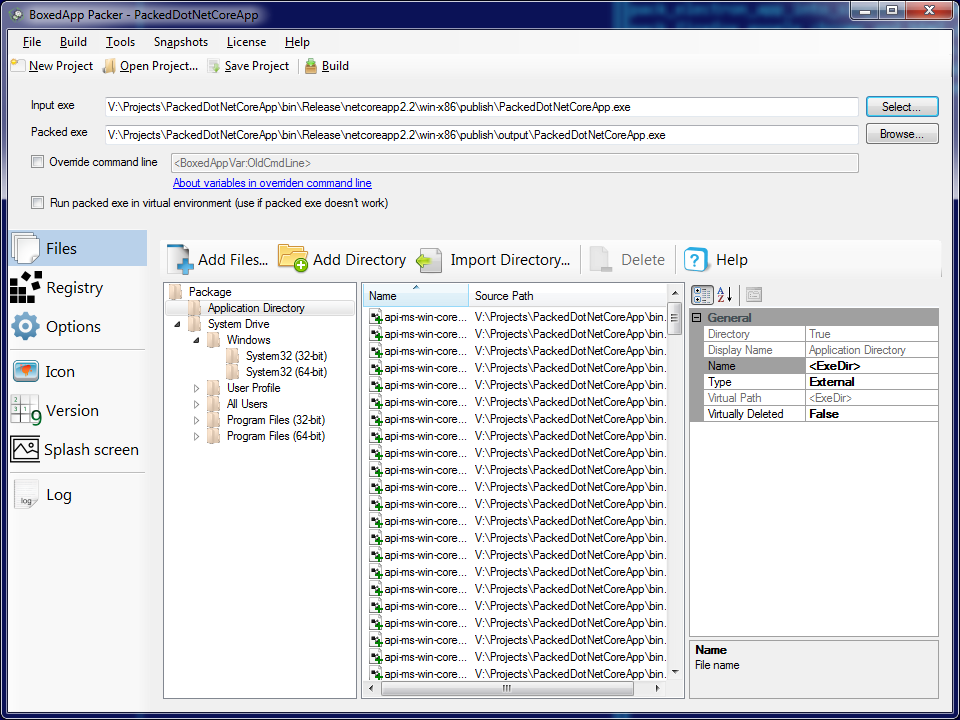Click the Input exe path field
Viewport: 960px width, 720px height.
pyautogui.click(x=481, y=107)
